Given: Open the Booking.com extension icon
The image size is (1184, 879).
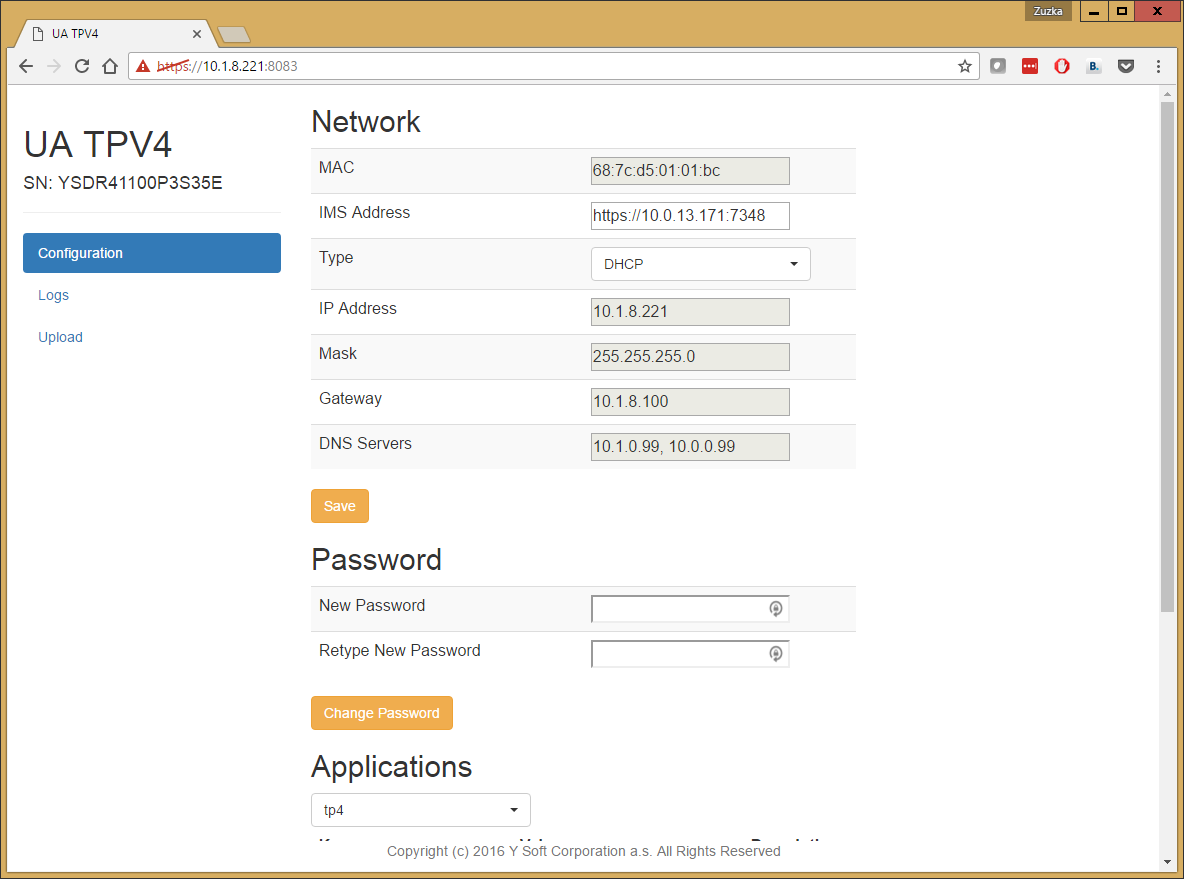Looking at the screenshot, I should (1094, 66).
